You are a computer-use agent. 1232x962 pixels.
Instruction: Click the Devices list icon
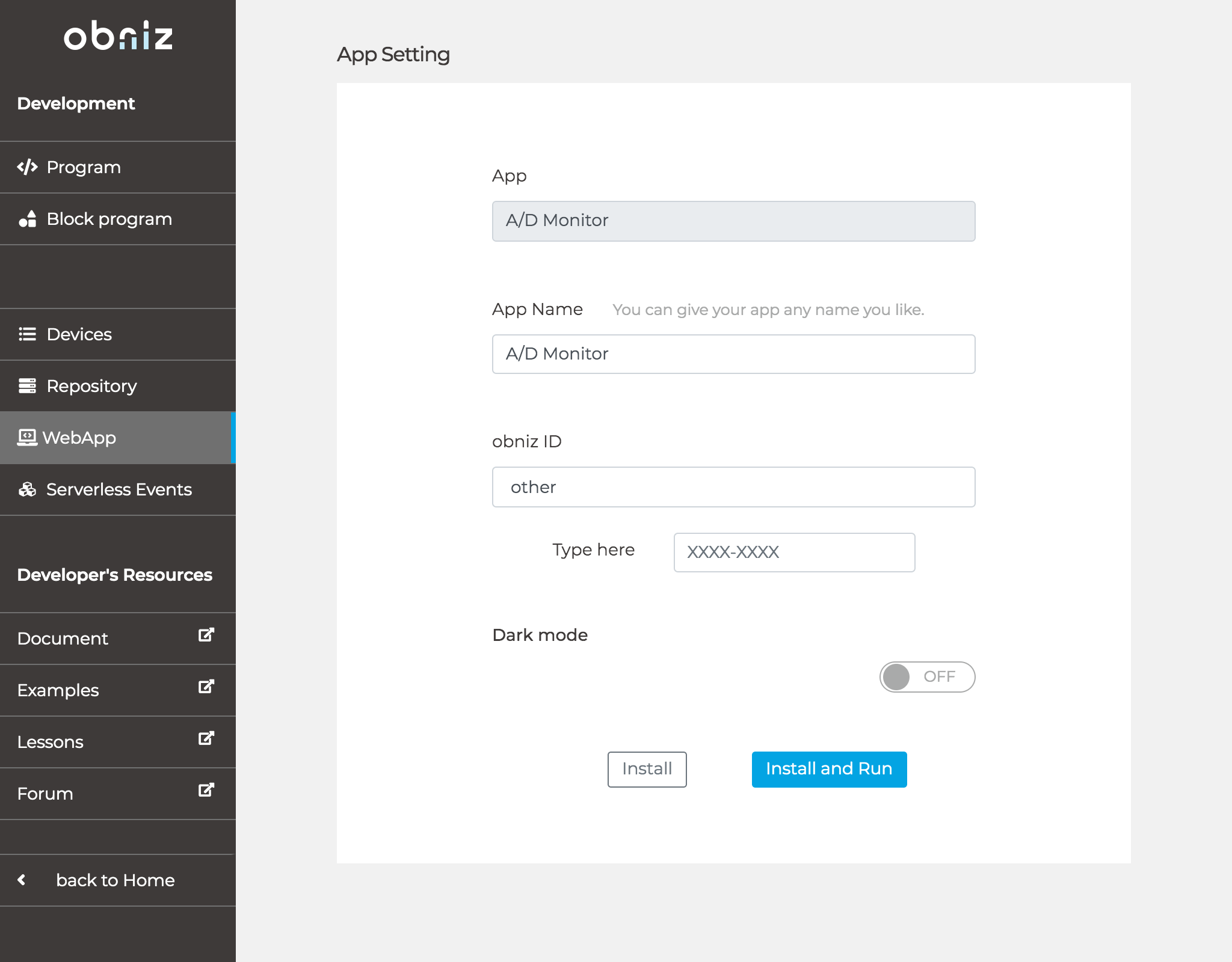27,334
